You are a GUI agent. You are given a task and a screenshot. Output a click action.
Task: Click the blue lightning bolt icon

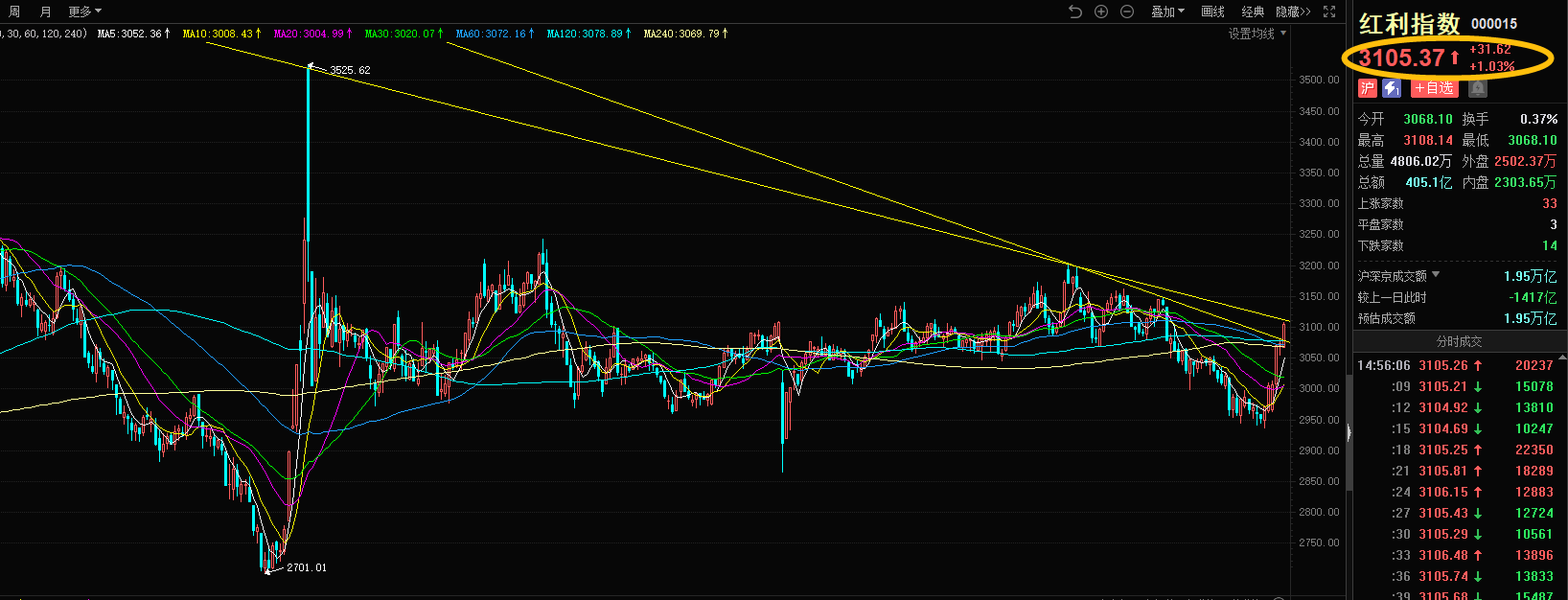pyautogui.click(x=1392, y=88)
